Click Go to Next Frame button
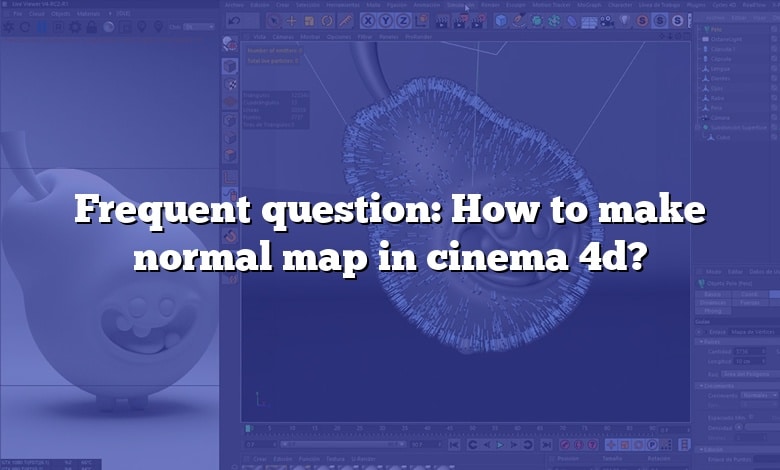Image resolution: width=780 pixels, height=470 pixels. tap(514, 445)
